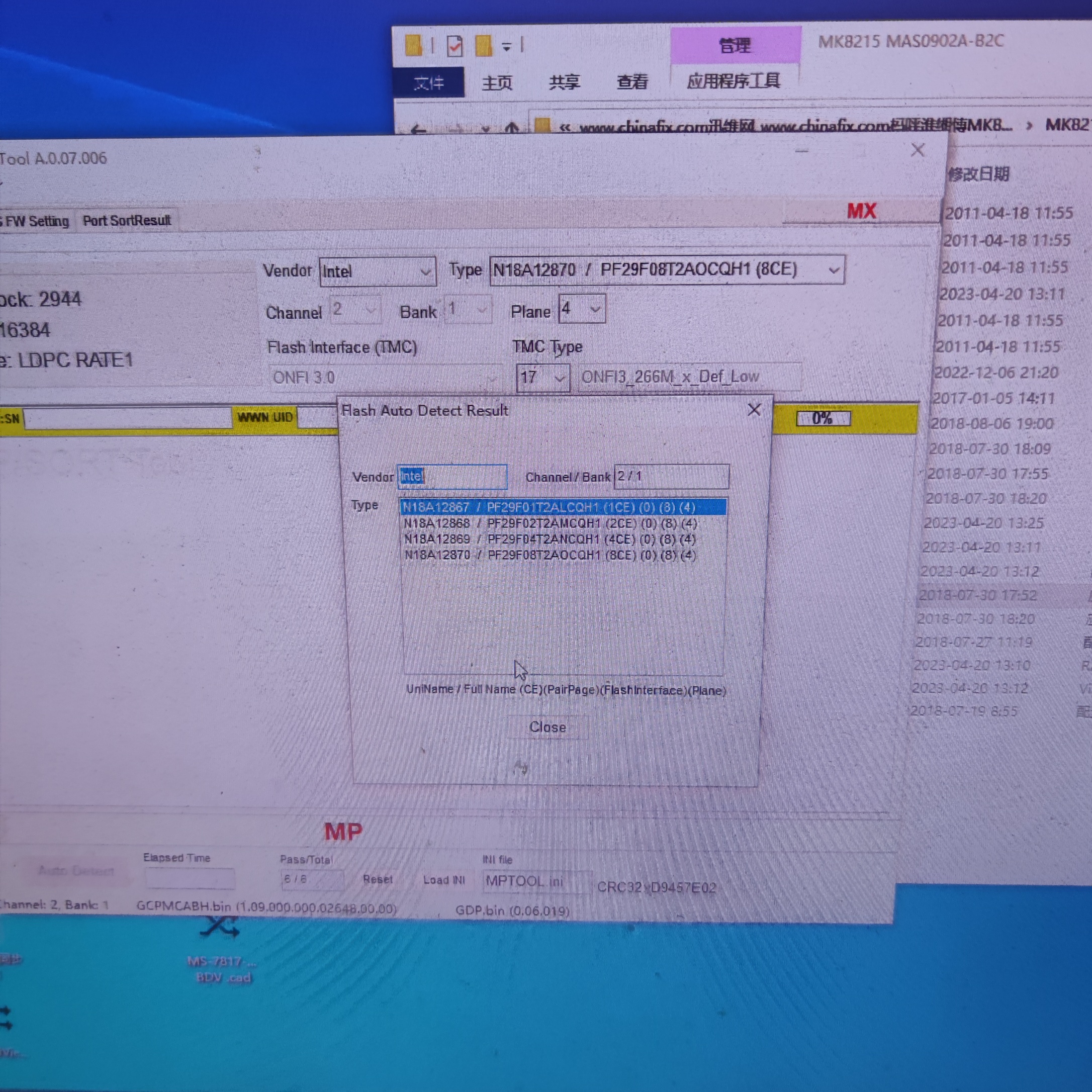Minimize the MP Tool main window

click(x=801, y=151)
